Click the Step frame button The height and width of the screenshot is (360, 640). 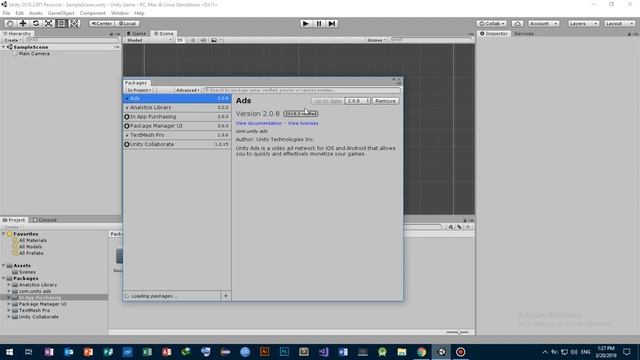pyautogui.click(x=332, y=24)
